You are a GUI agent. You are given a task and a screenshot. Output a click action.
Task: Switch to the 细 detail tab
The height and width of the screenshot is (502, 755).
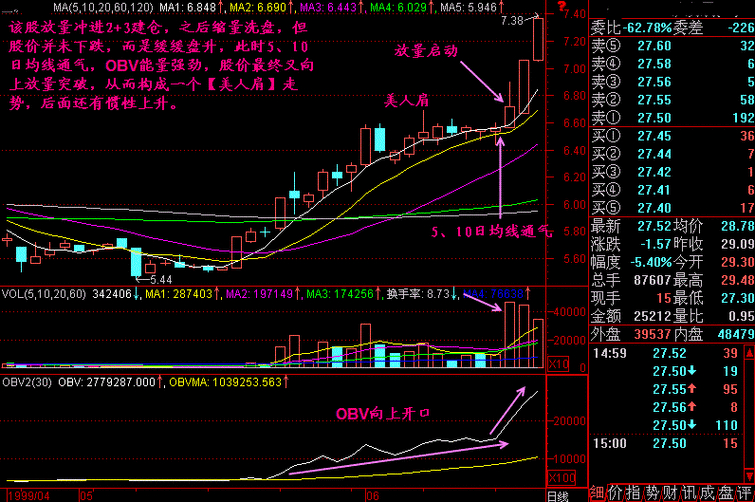597,493
